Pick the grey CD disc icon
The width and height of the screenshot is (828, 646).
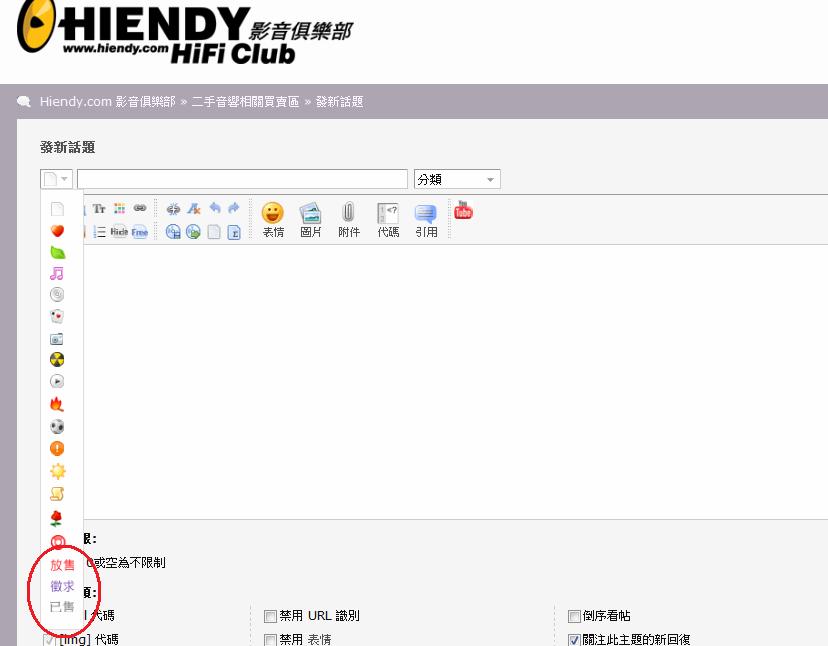57,294
